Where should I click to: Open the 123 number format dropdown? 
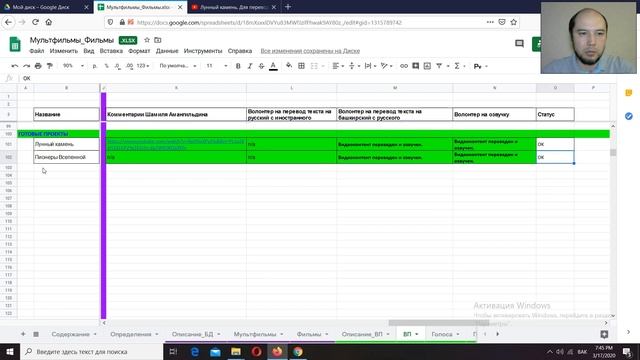(143, 66)
